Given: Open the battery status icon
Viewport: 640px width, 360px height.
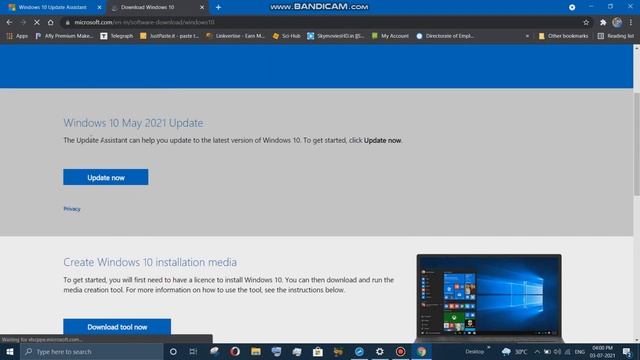Looking at the screenshot, I should (547, 352).
